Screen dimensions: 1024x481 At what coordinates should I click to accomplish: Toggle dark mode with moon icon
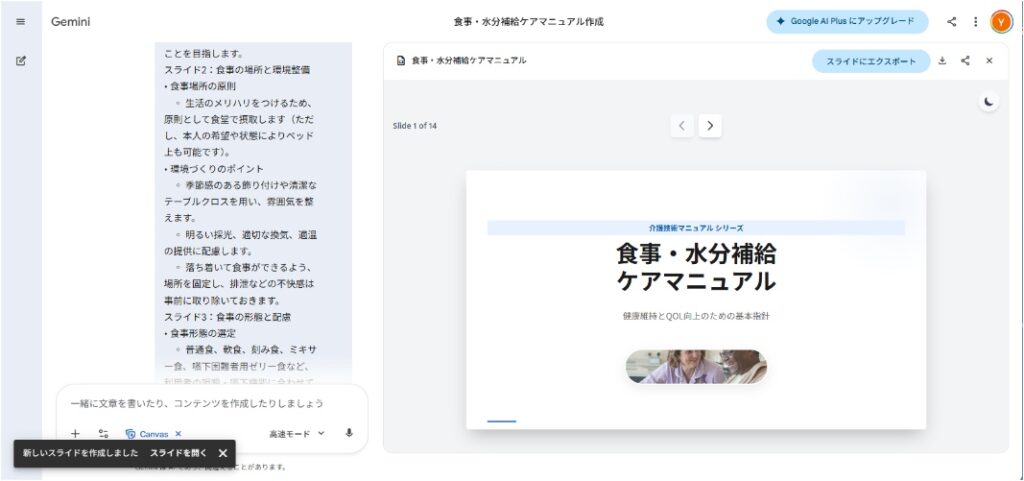tap(988, 101)
